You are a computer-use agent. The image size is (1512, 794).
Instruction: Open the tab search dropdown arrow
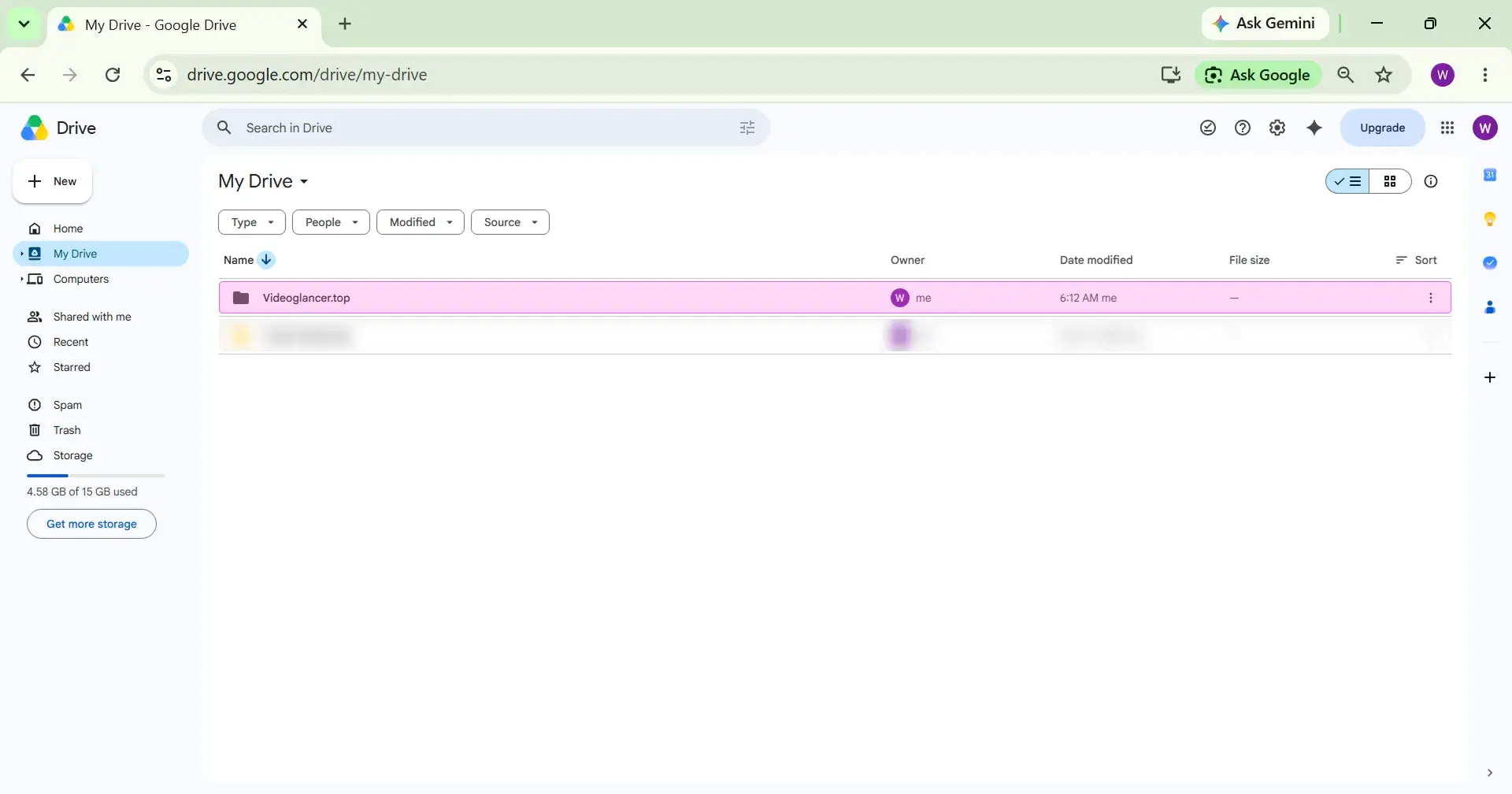[x=24, y=24]
